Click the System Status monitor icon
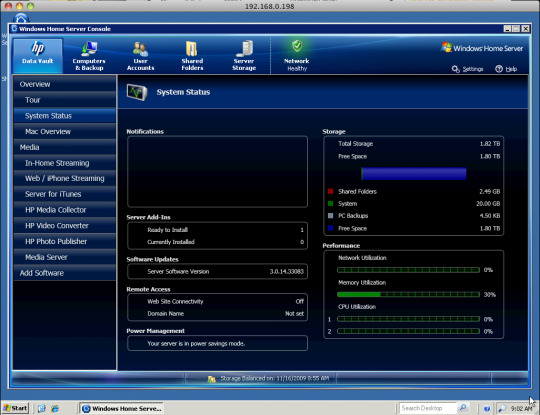 click(137, 92)
